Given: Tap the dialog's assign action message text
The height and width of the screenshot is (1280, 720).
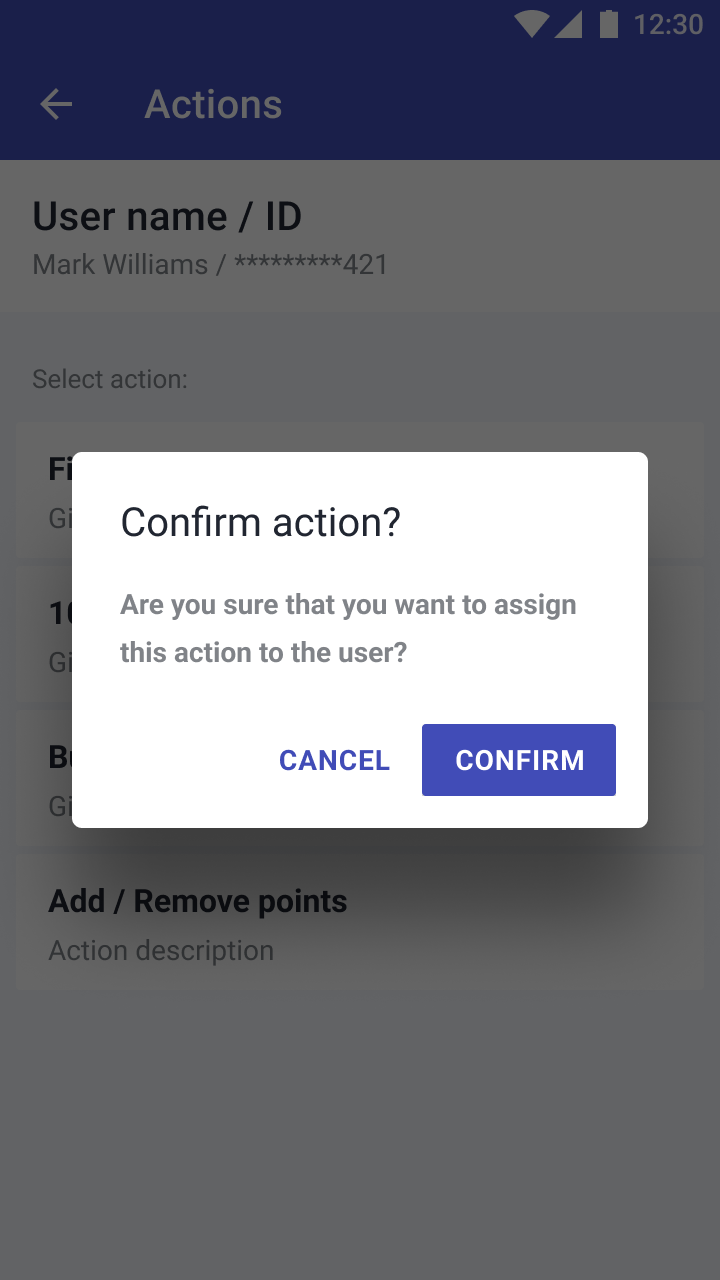Looking at the screenshot, I should [x=348, y=628].
